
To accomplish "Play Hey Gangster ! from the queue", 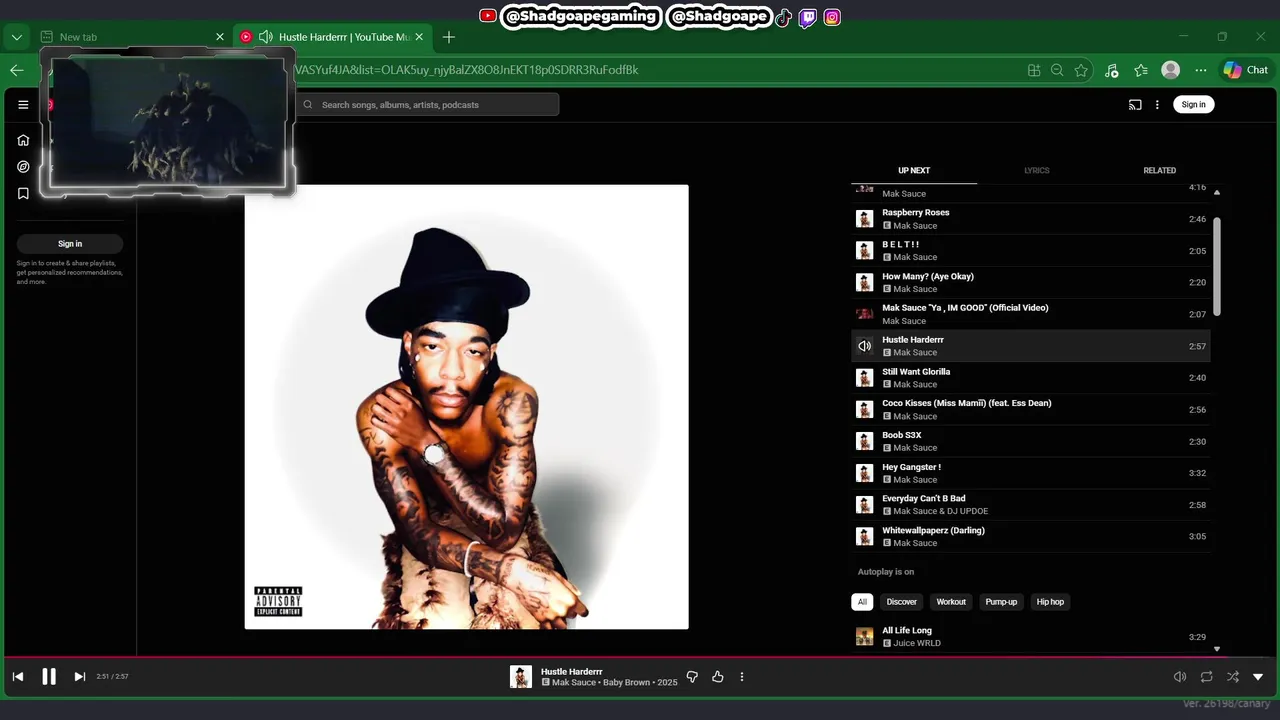I will click(1031, 473).
